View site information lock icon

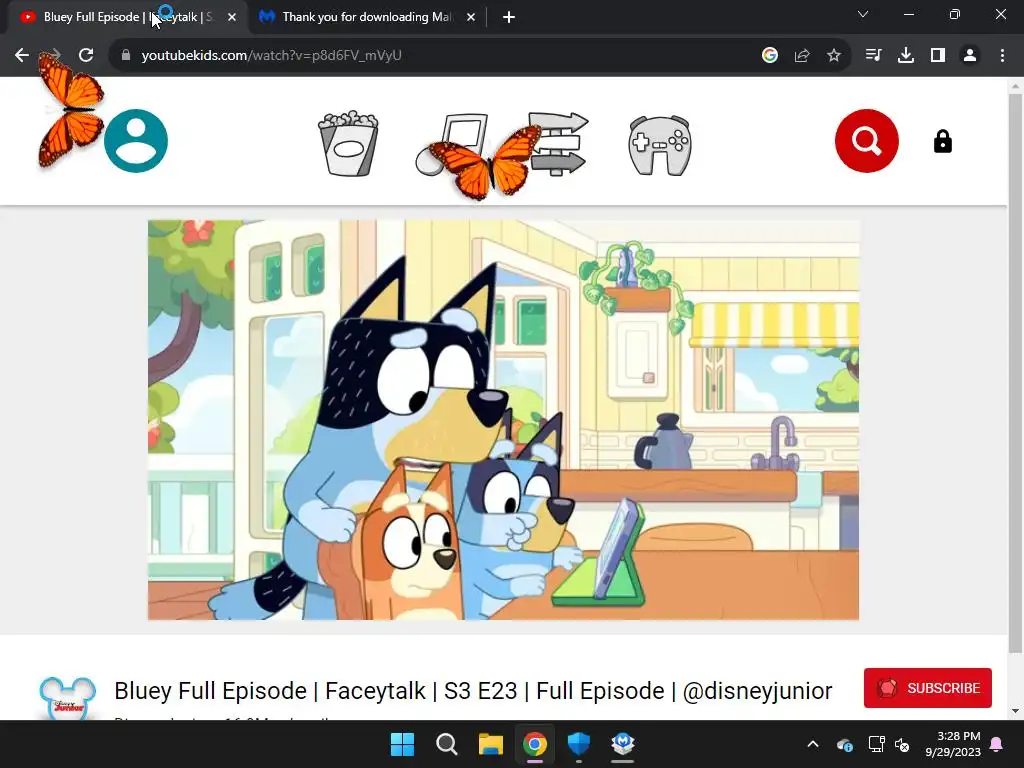coord(126,56)
